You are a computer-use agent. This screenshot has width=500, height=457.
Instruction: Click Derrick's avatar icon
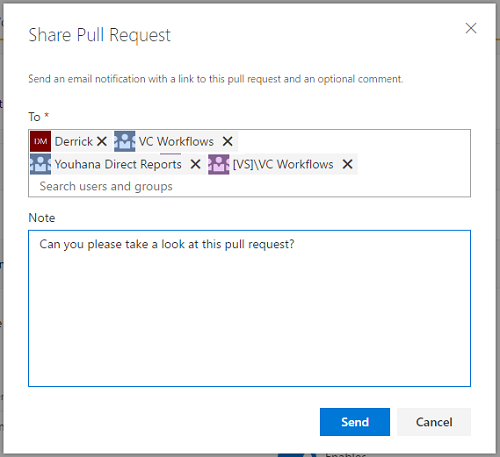40,141
